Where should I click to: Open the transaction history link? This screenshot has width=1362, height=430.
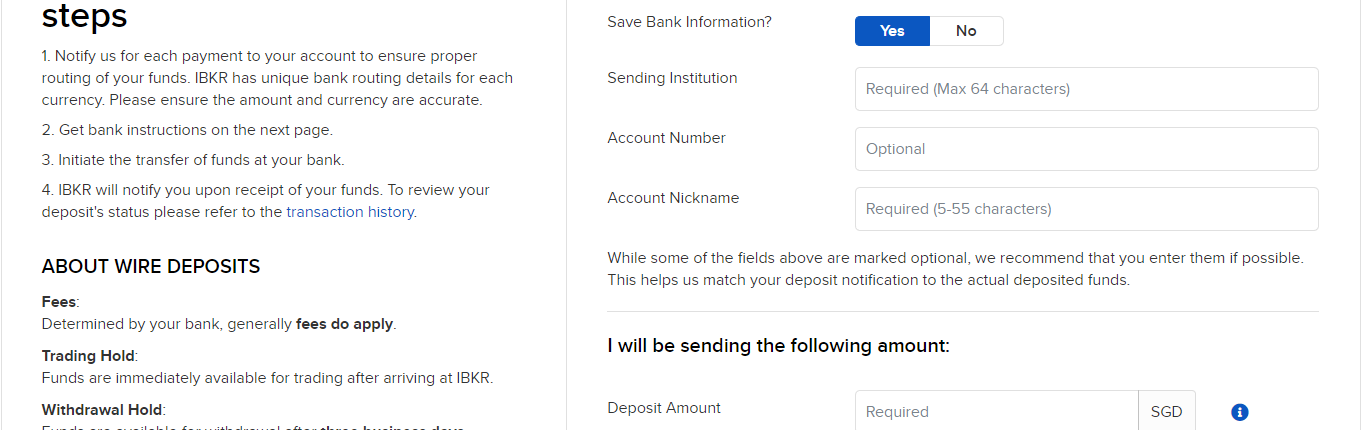click(x=350, y=212)
